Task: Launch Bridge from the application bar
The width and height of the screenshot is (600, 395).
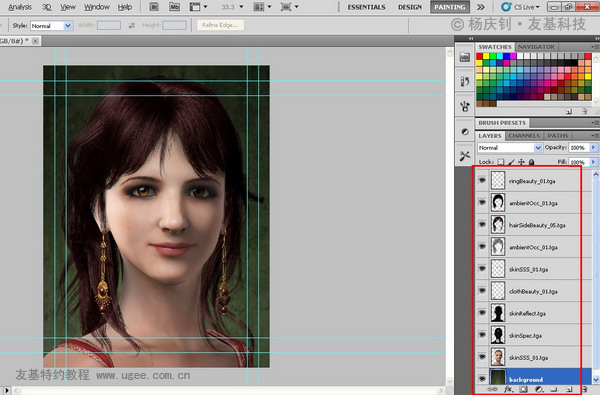Action: pos(154,7)
